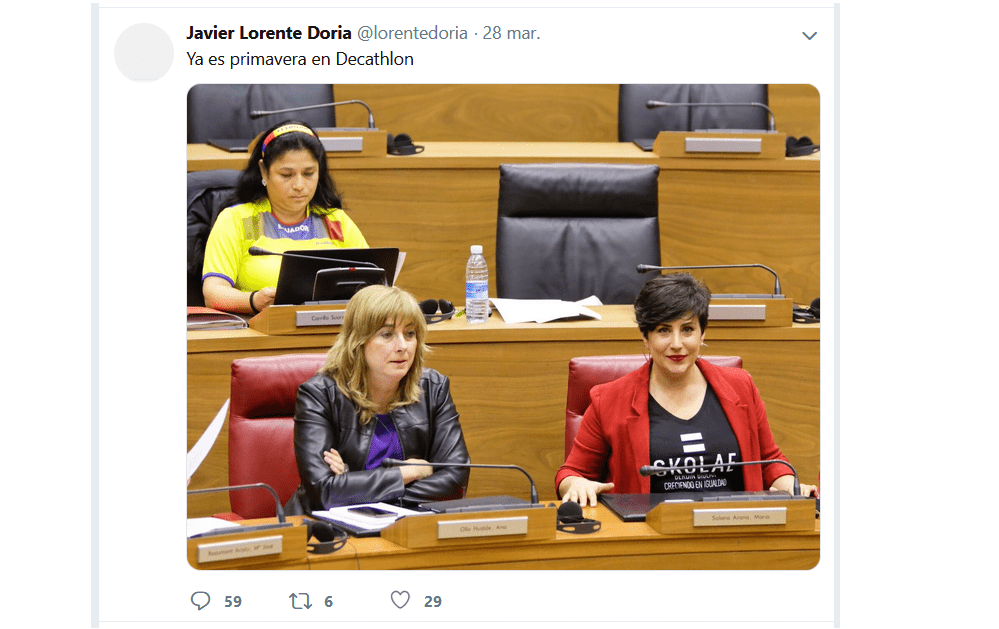Open the @lorentedoria handle link

(x=412, y=33)
